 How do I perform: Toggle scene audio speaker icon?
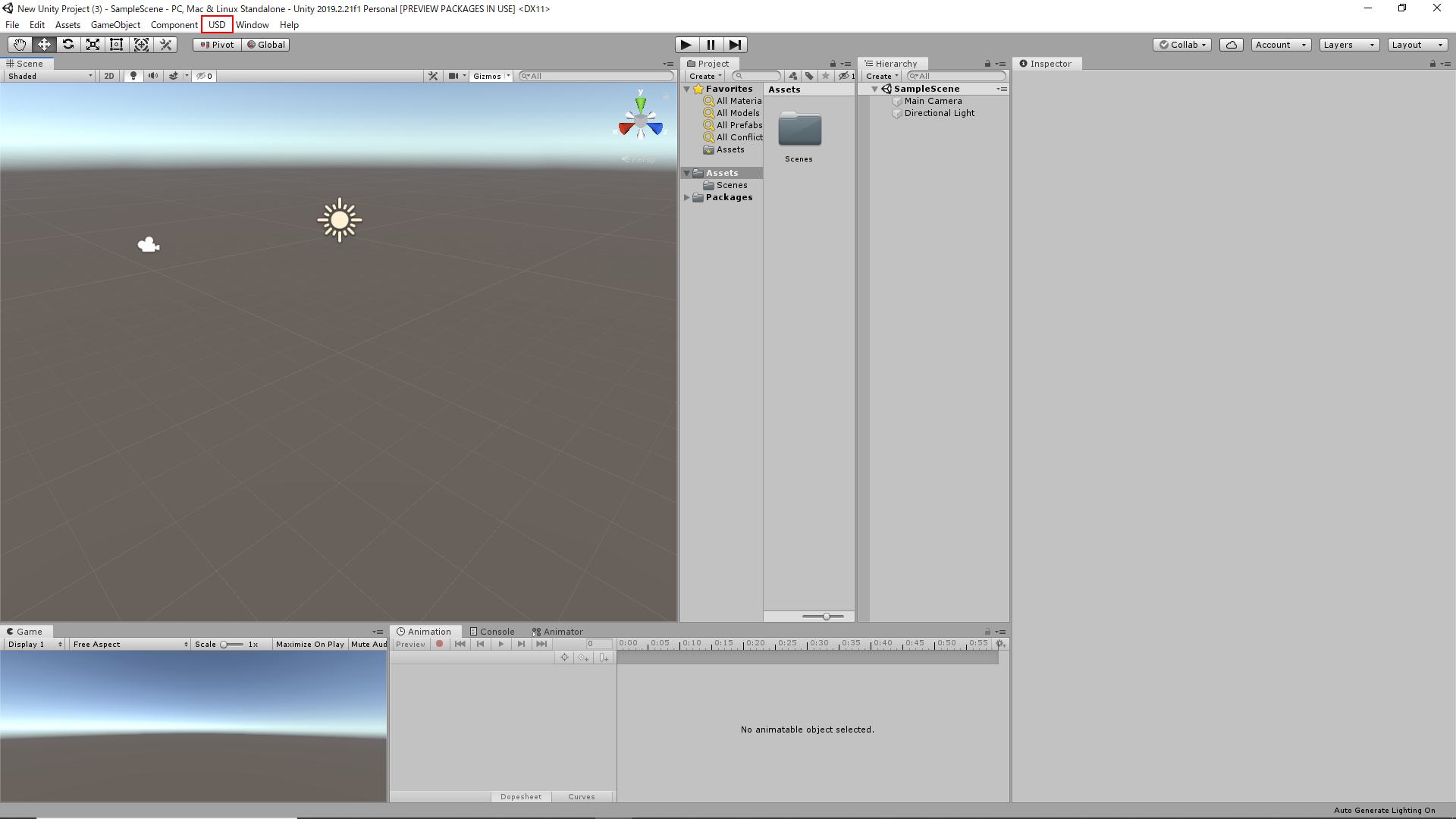tap(153, 76)
